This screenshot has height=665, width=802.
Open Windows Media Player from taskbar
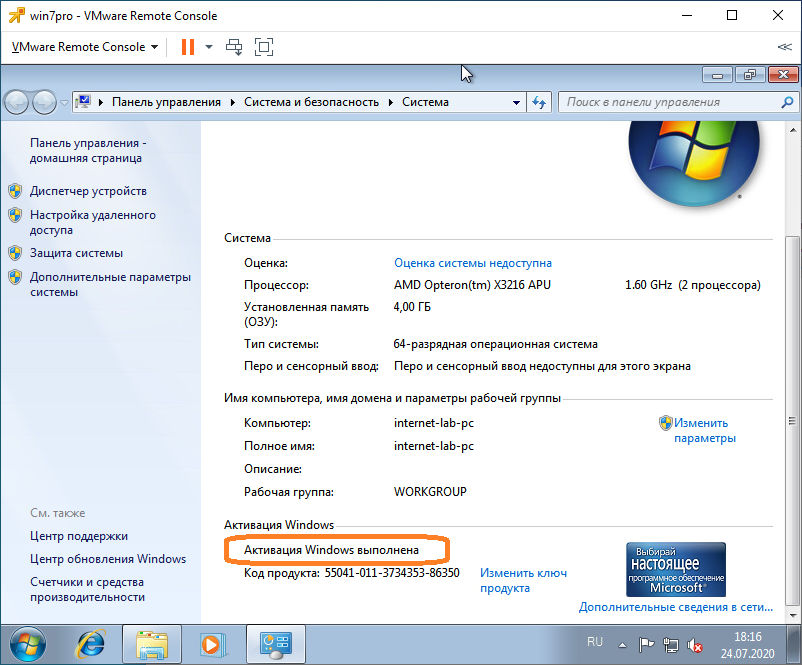[x=211, y=644]
